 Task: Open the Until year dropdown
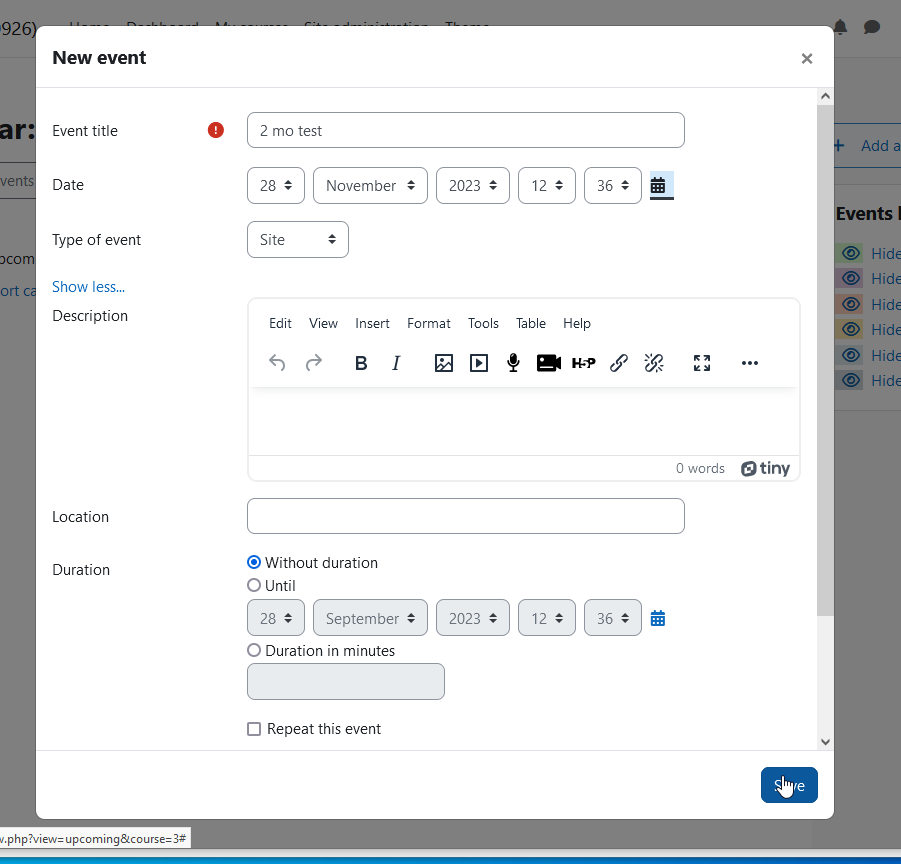tap(472, 618)
